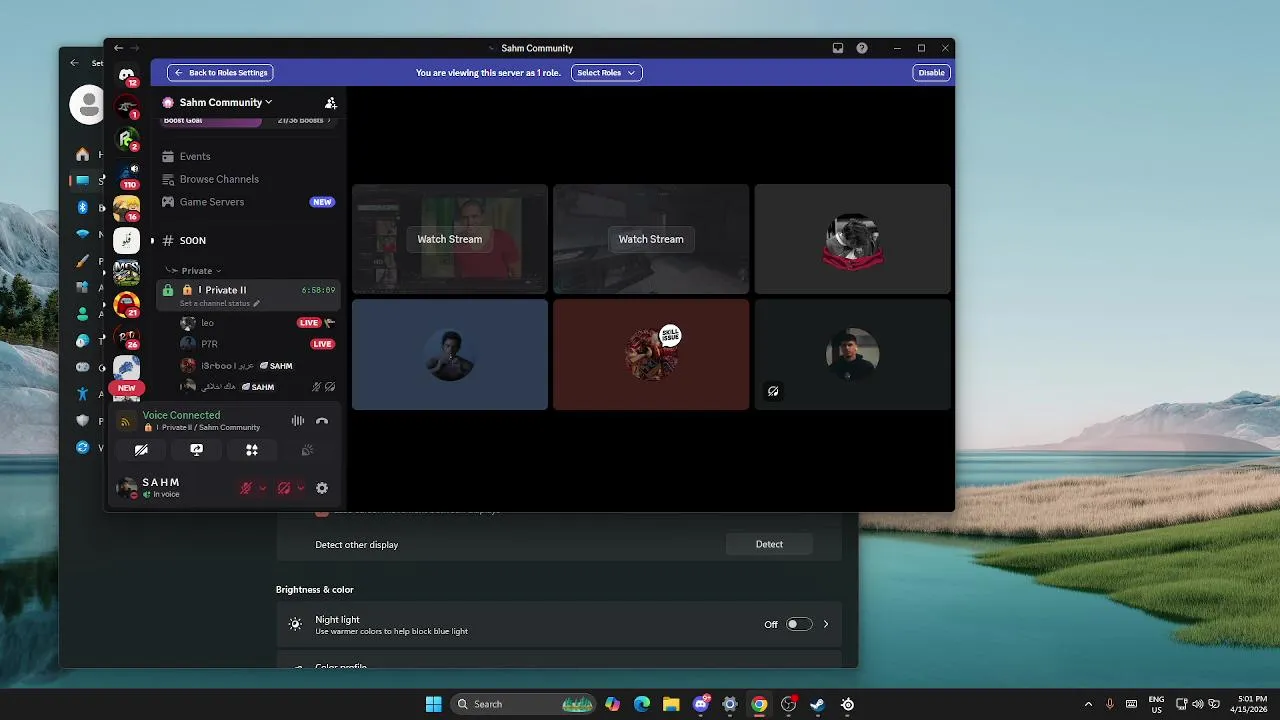
Task: Click the Disable role view button
Action: click(x=931, y=72)
